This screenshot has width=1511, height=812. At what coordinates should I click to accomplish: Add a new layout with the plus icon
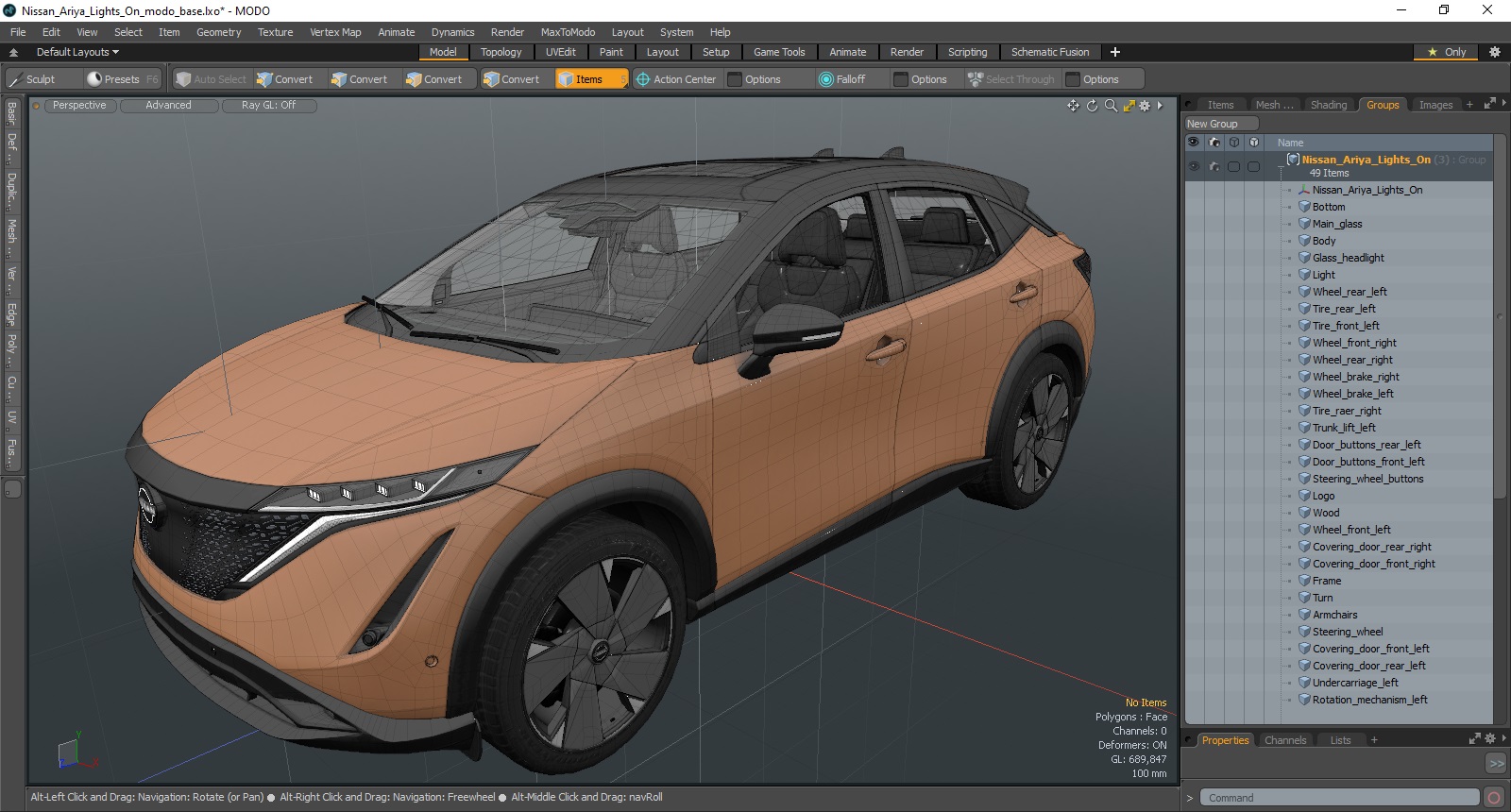1115,52
